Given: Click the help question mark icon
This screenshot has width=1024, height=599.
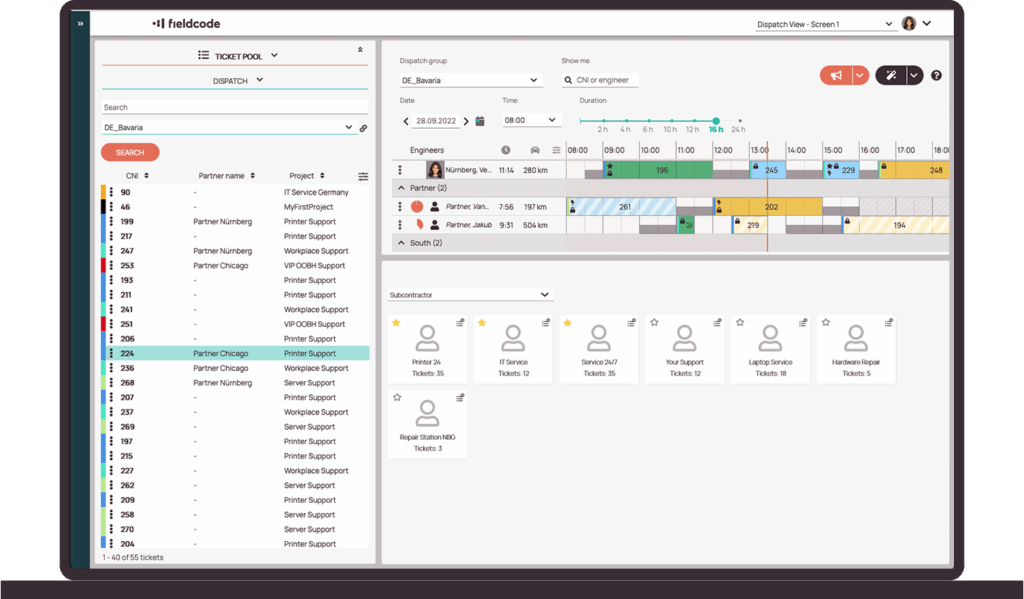Looking at the screenshot, I should click(936, 76).
